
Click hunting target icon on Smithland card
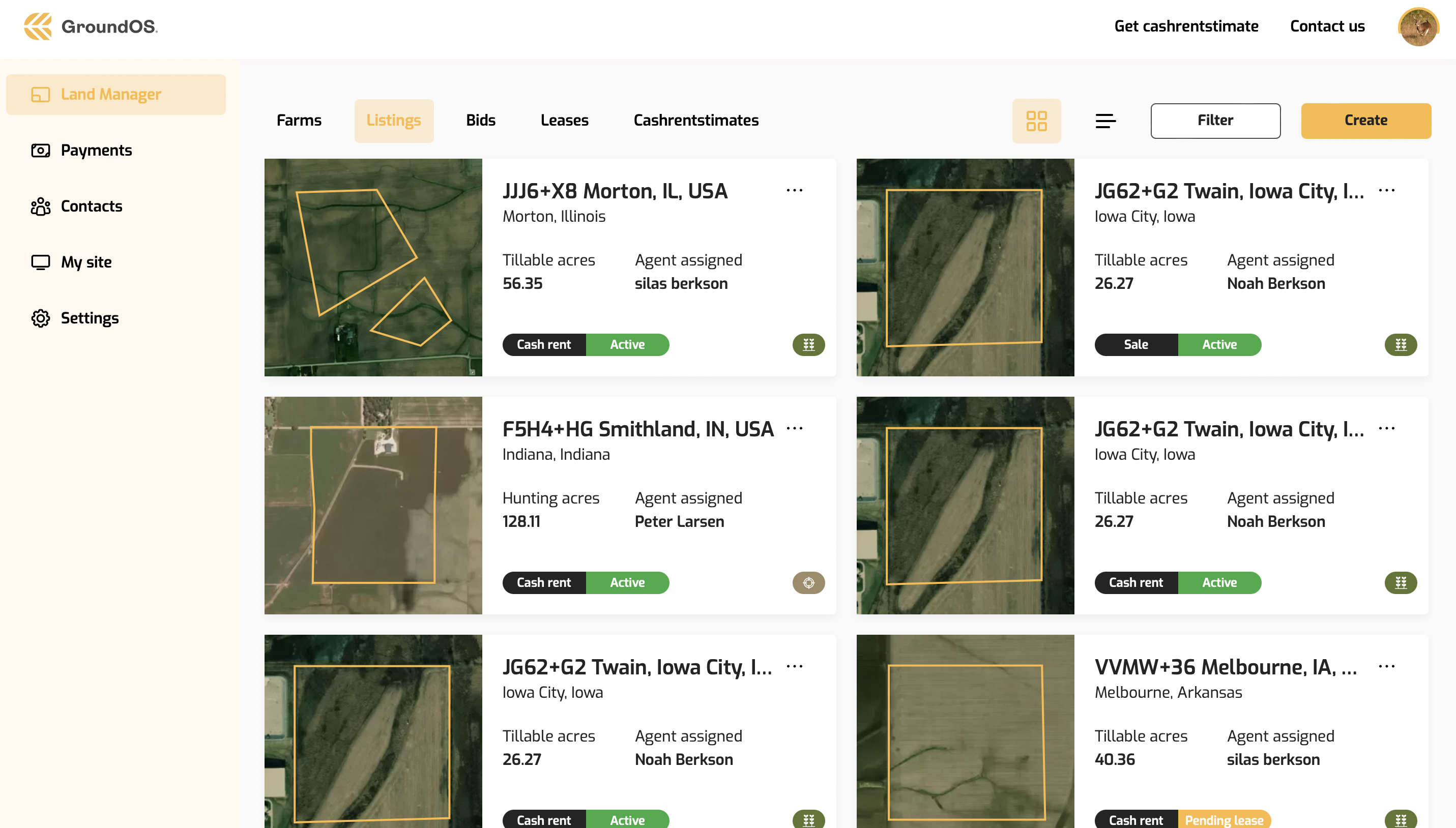[808, 582]
